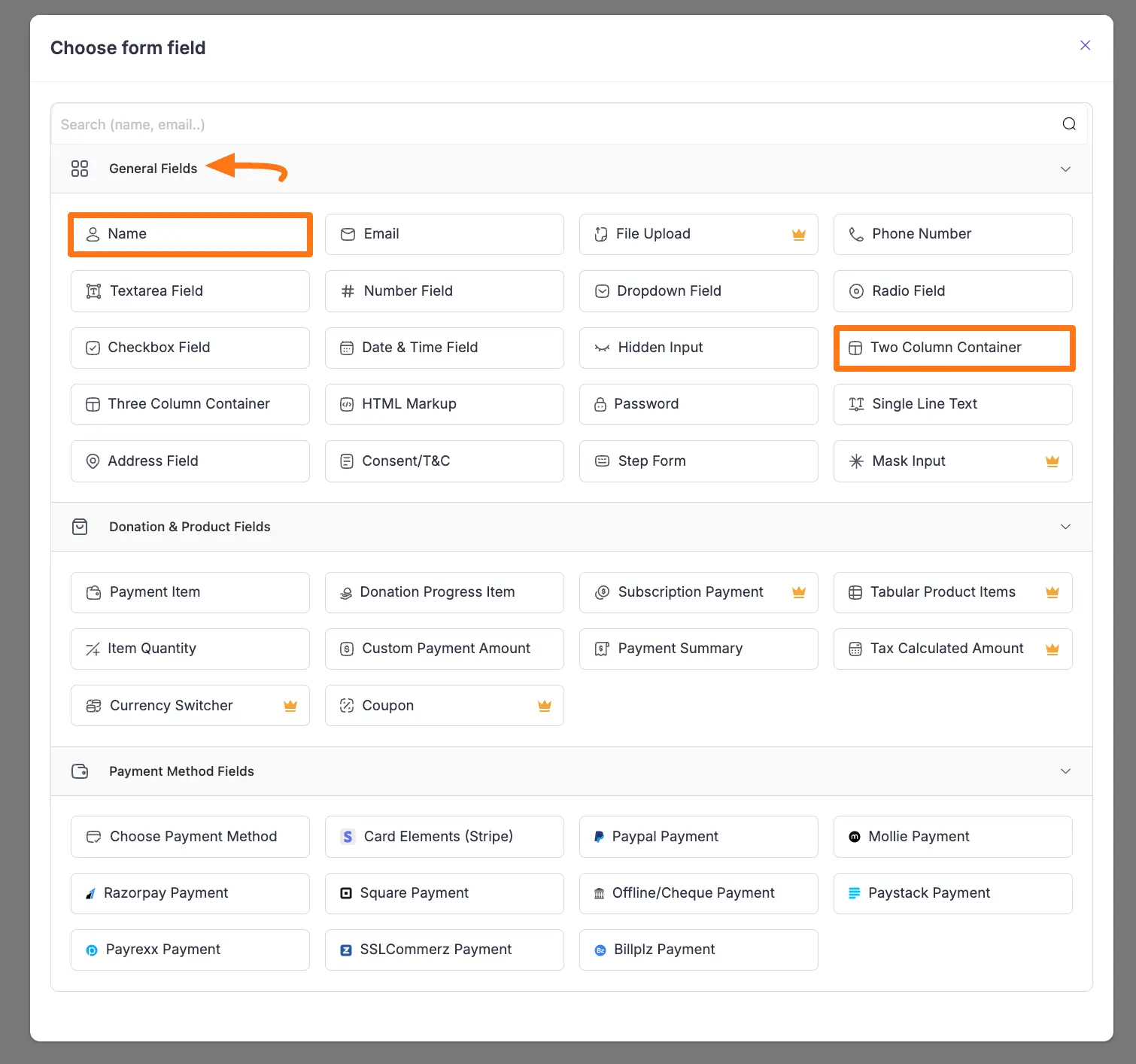
Task: Click the Stripe logo icon
Action: coord(348,837)
